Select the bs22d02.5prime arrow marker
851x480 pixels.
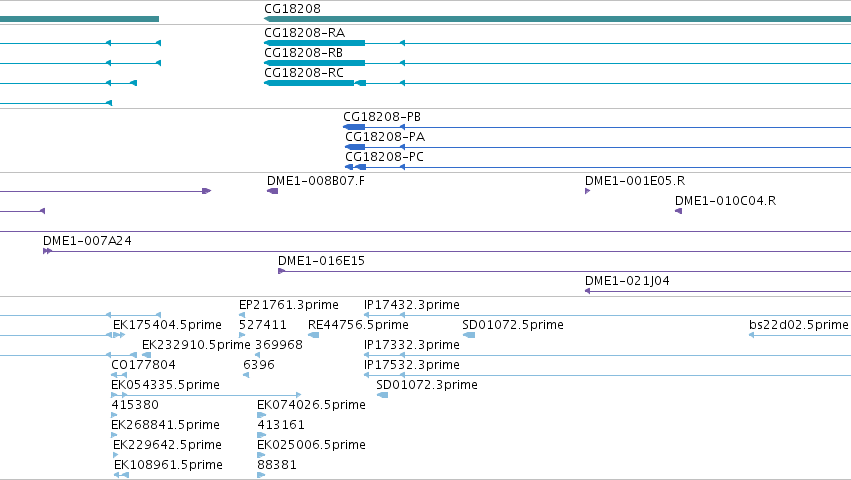(752, 336)
